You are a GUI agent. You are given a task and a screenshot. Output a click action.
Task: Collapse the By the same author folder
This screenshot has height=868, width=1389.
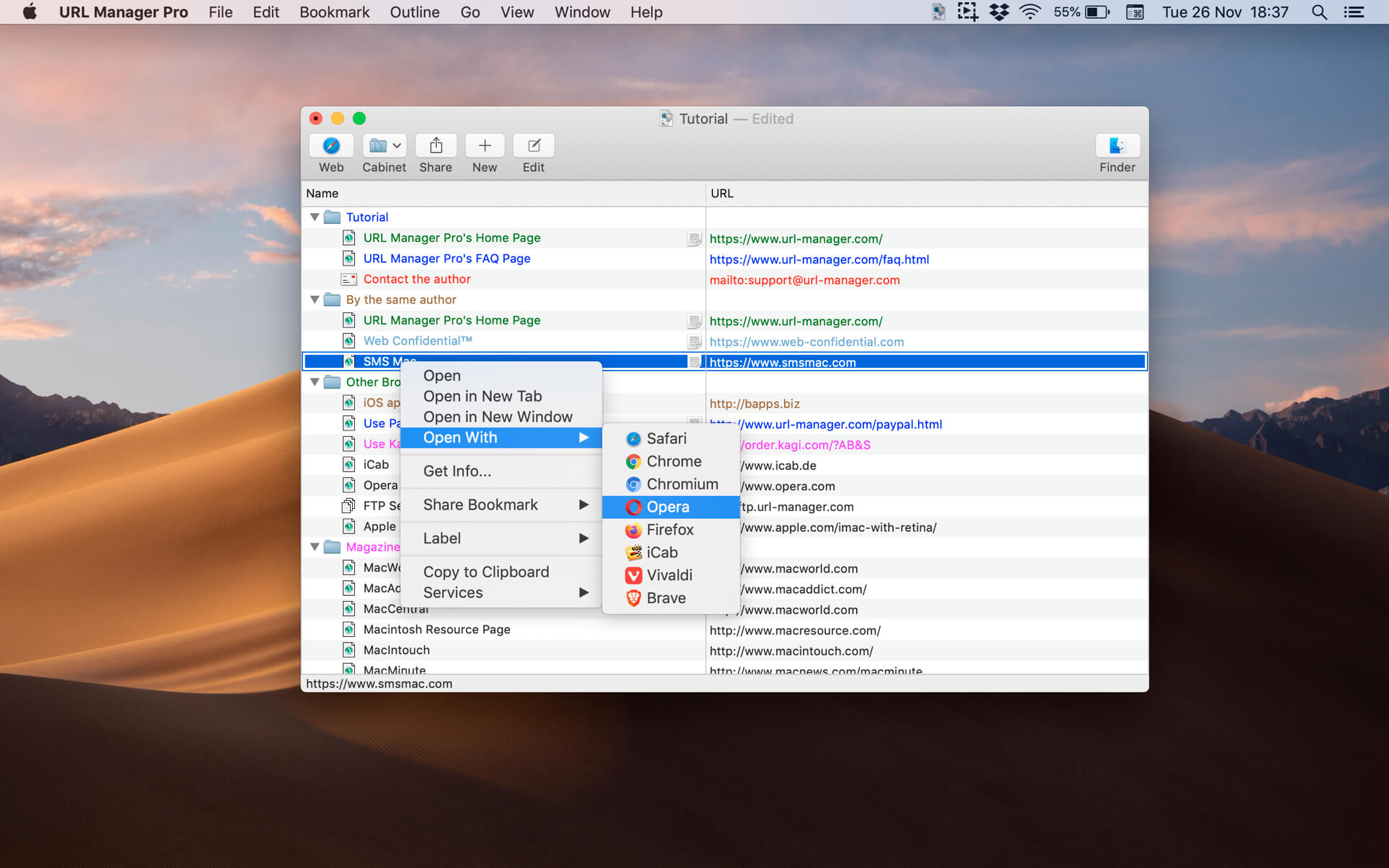pos(315,299)
